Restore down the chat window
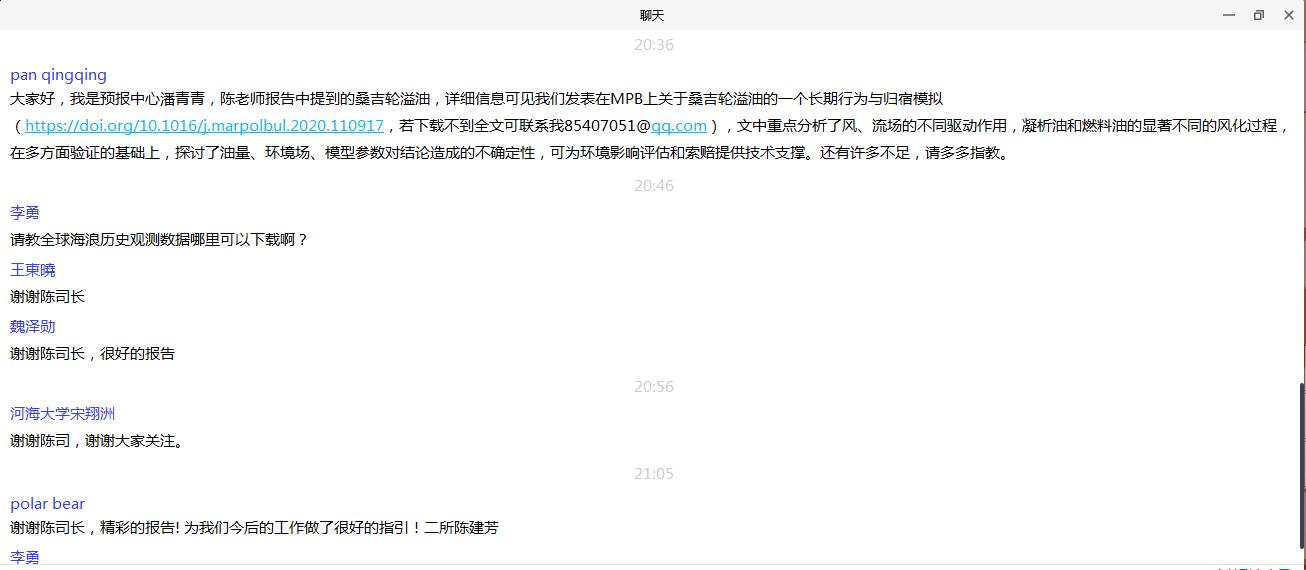Image resolution: width=1306 pixels, height=570 pixels. [1258, 15]
